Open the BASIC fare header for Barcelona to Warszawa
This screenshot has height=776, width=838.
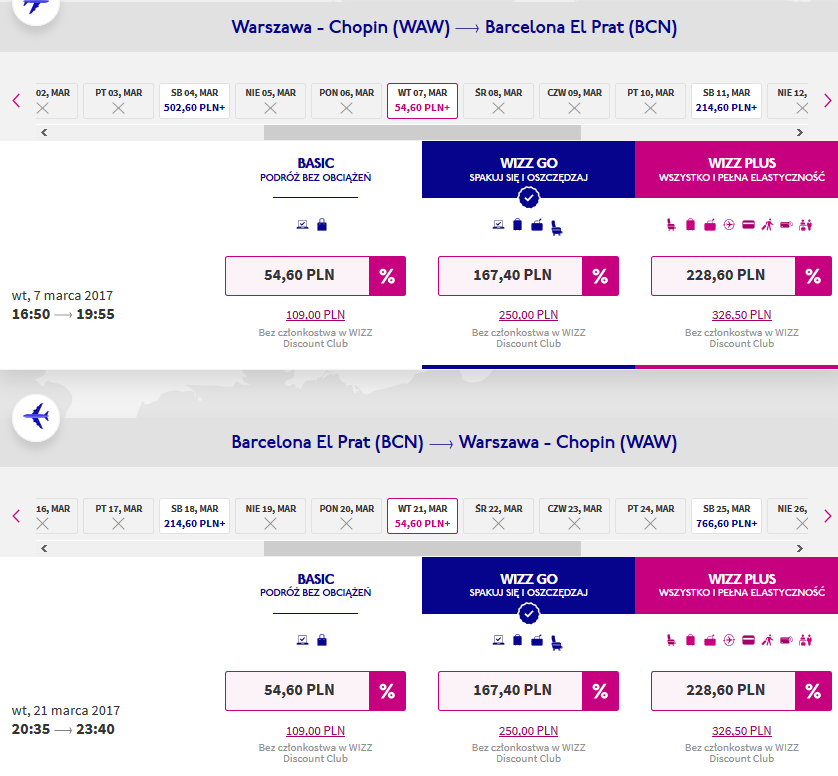coord(315,585)
